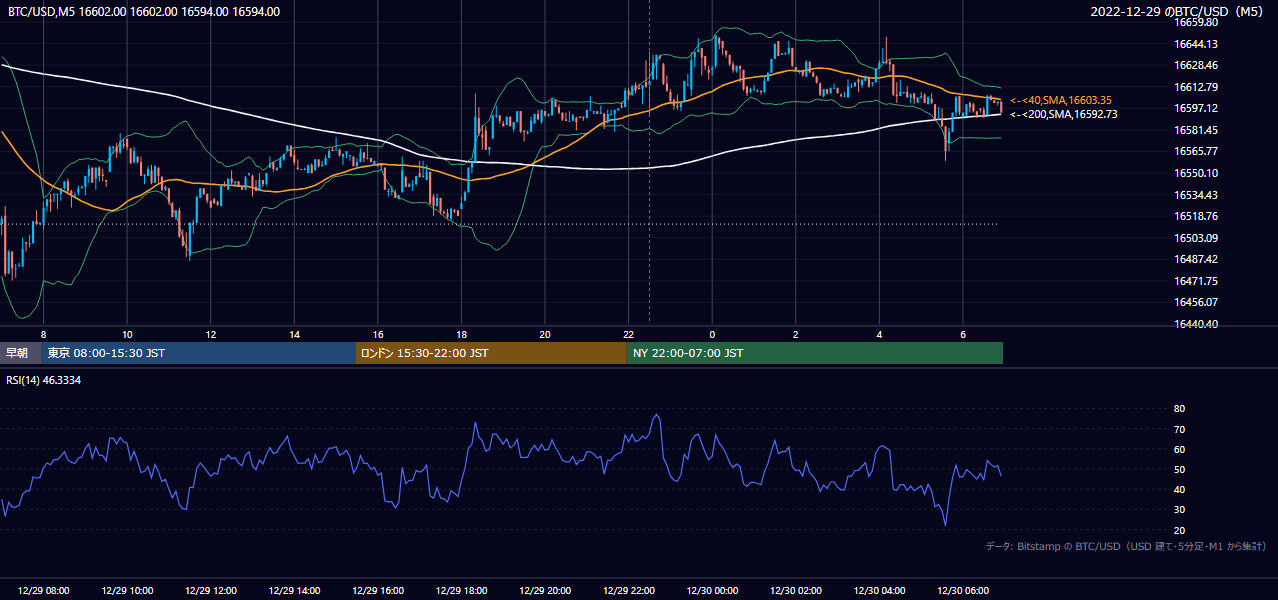Click price axis value 16565.77
The width and height of the screenshot is (1278, 600).
click(x=1195, y=151)
